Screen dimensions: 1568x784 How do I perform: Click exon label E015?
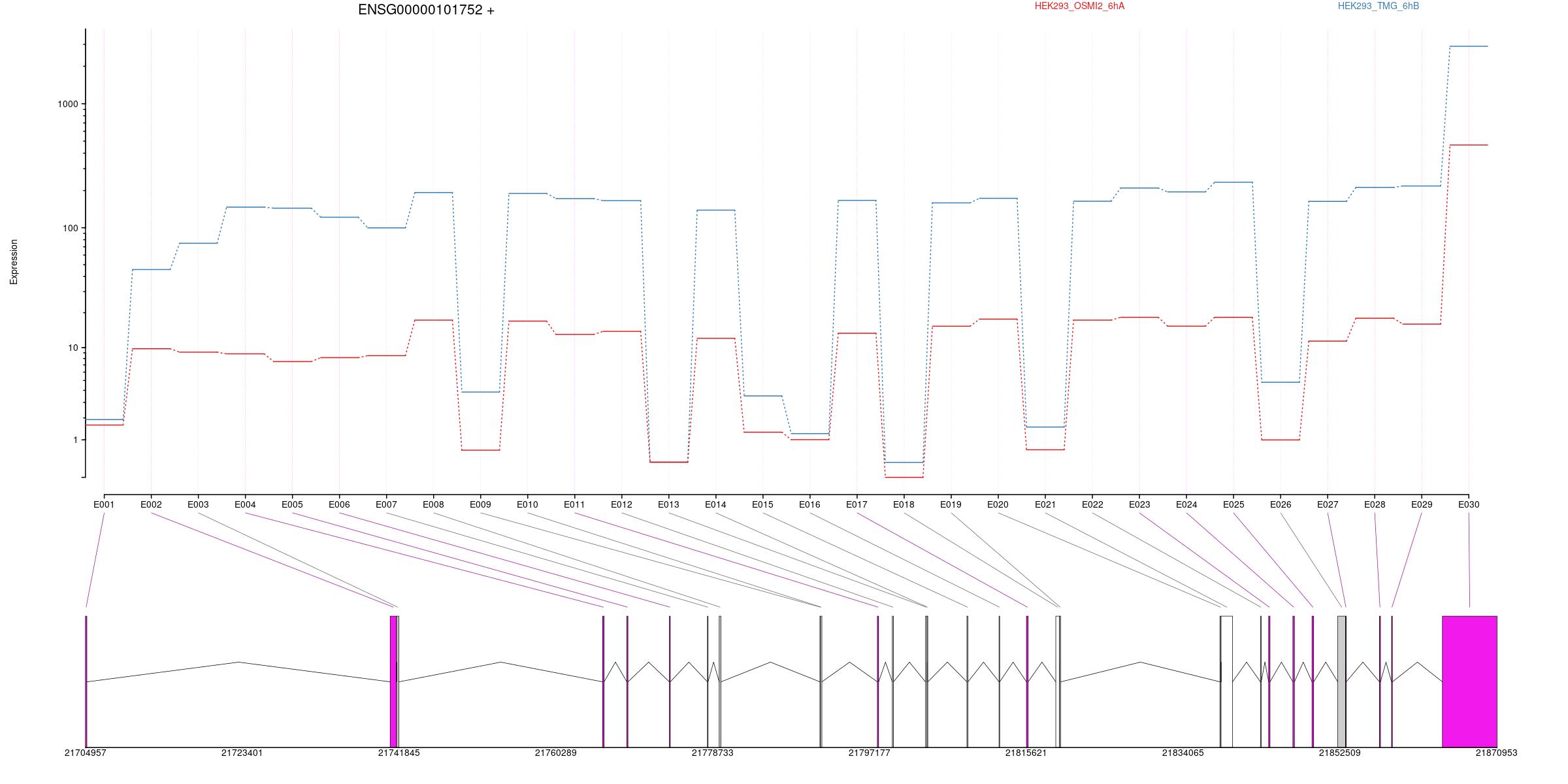[x=762, y=504]
